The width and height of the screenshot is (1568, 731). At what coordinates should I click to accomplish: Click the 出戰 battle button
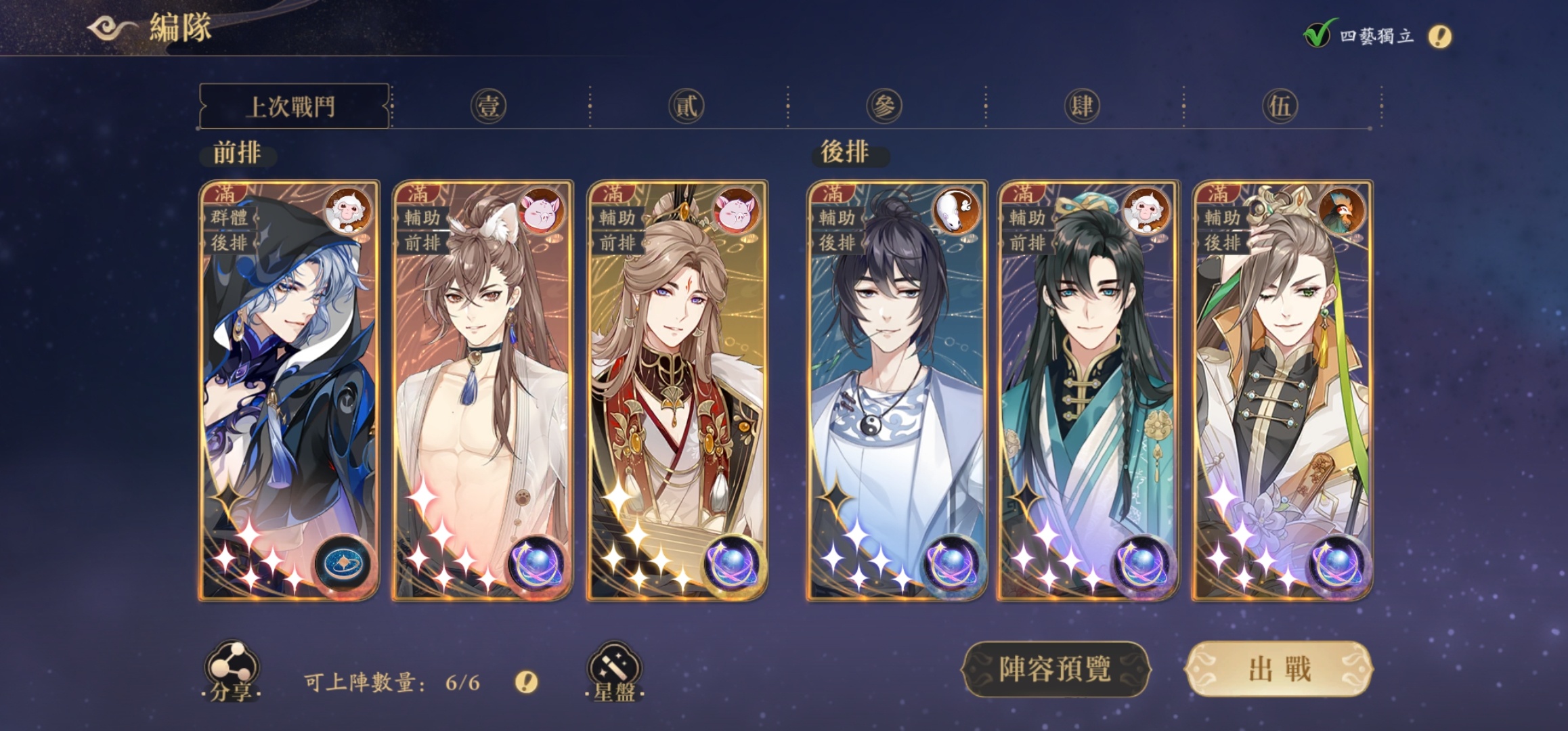[x=1279, y=669]
